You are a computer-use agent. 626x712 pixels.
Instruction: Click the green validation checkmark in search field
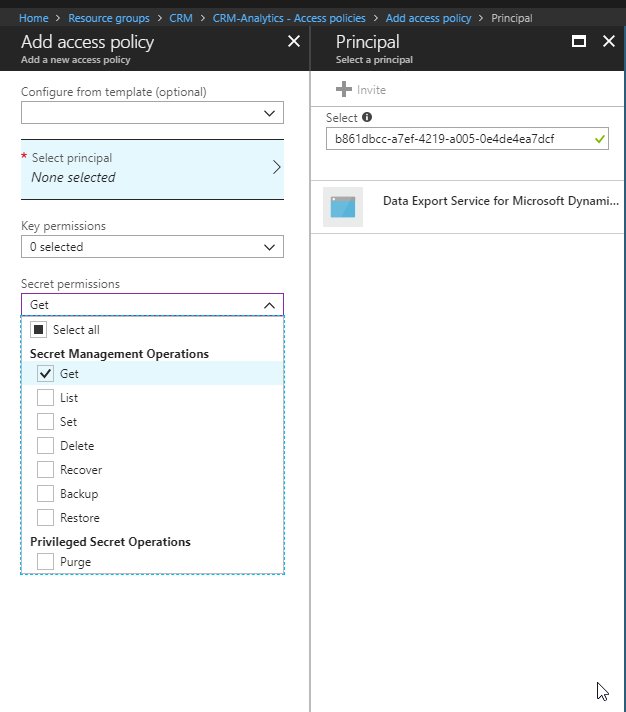point(599,140)
